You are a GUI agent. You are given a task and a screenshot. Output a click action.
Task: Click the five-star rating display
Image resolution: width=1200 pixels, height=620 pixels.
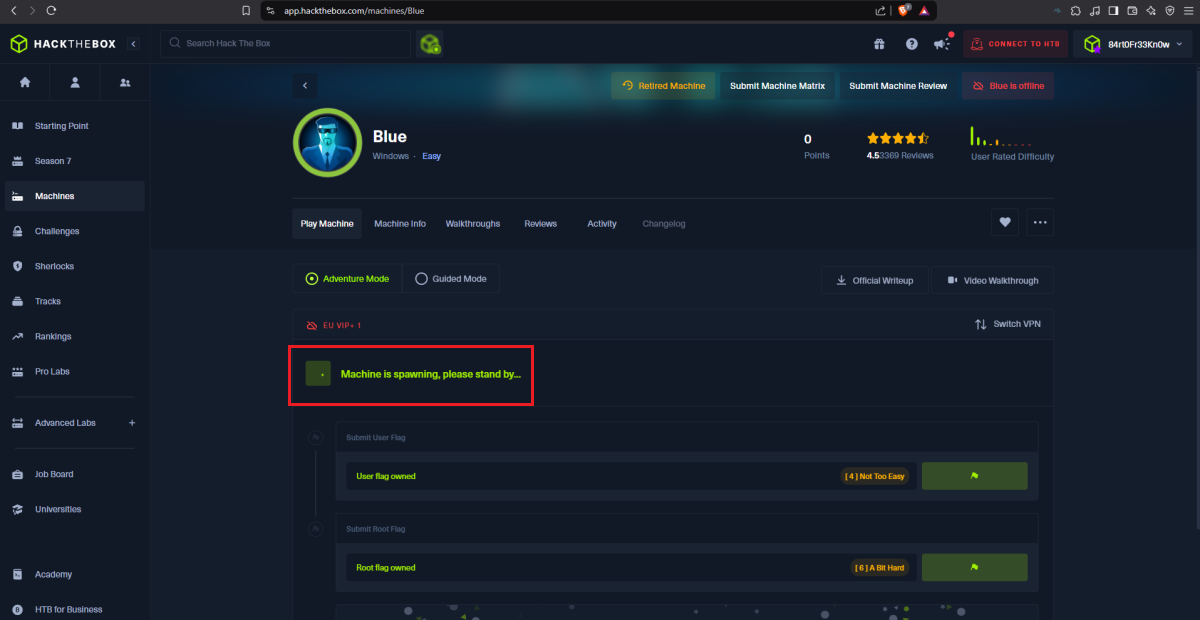click(897, 139)
